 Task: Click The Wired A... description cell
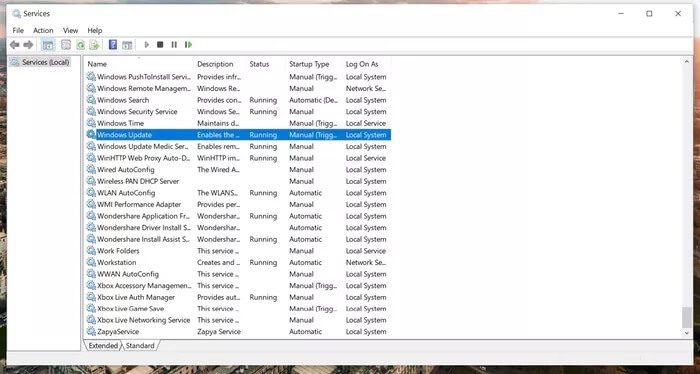coord(219,170)
